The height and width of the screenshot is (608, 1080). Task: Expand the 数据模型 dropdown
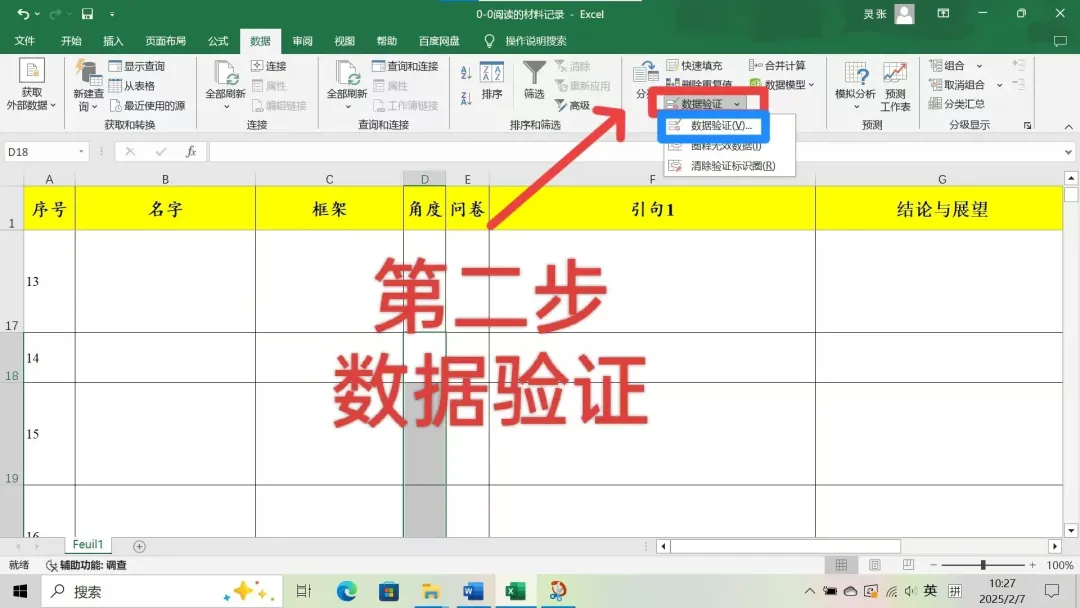tap(811, 85)
